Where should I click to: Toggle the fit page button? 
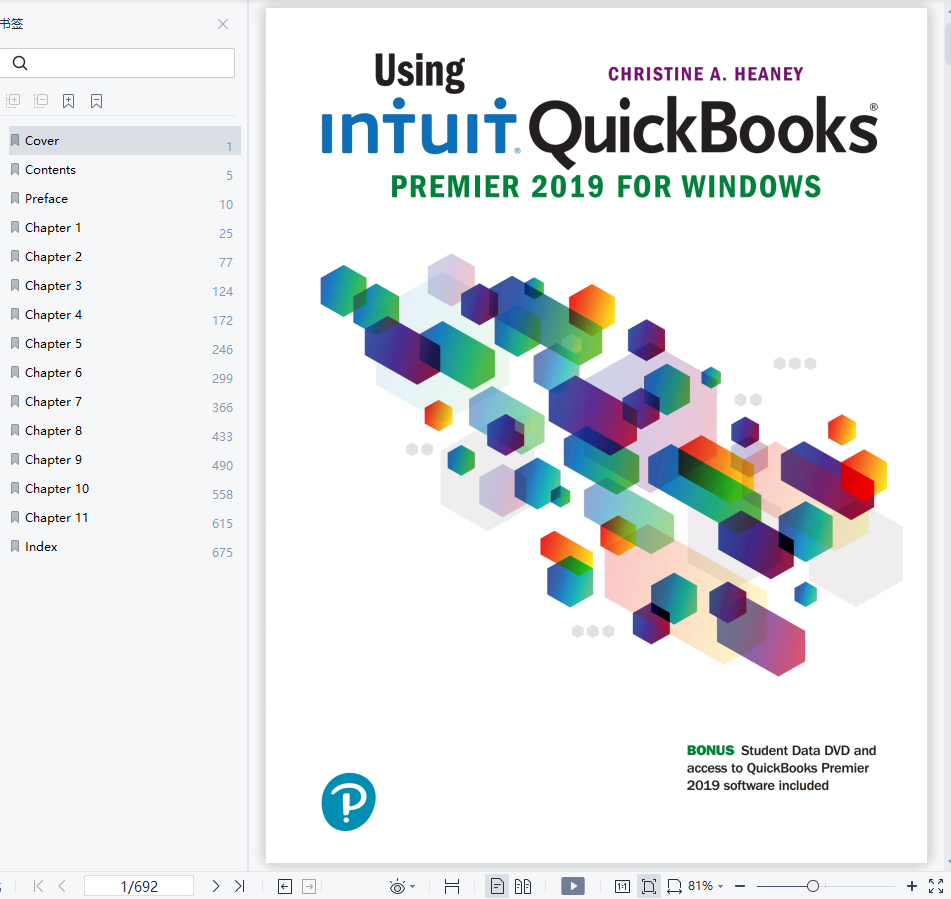pos(648,886)
